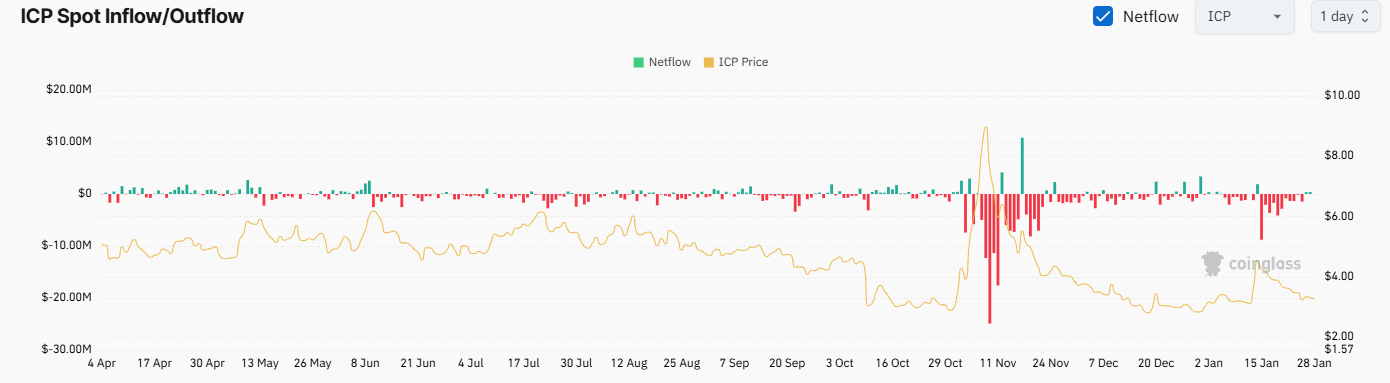
Task: Click the deepest red outflow bar in November
Action: click(990, 258)
